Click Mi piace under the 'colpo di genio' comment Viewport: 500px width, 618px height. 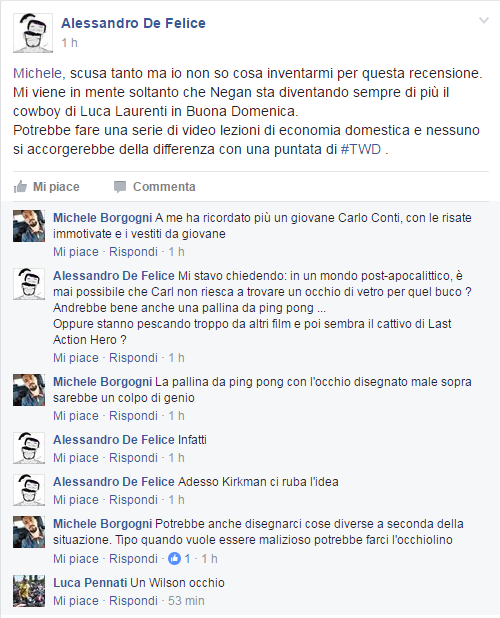tap(76, 416)
